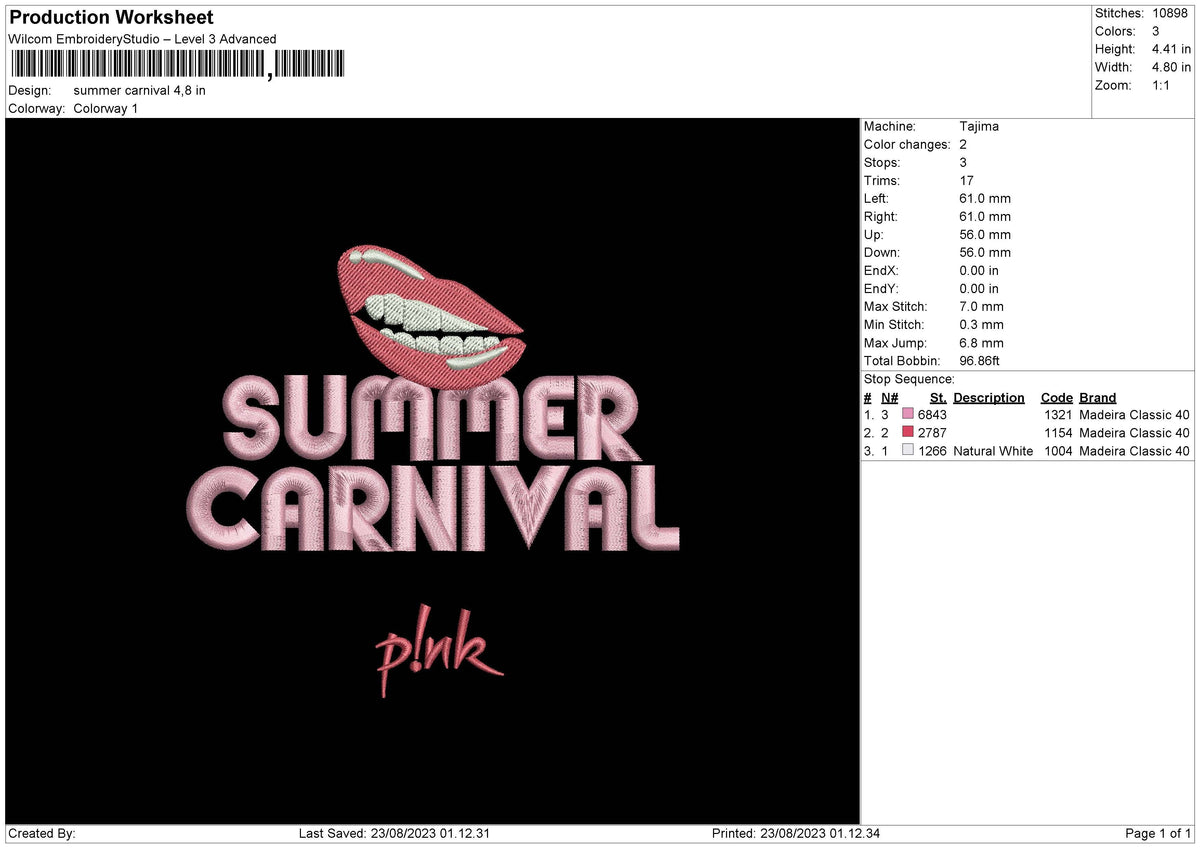This screenshot has height=848, width=1200.
Task: Click the EndY value 0.00 in
Action: point(979,288)
